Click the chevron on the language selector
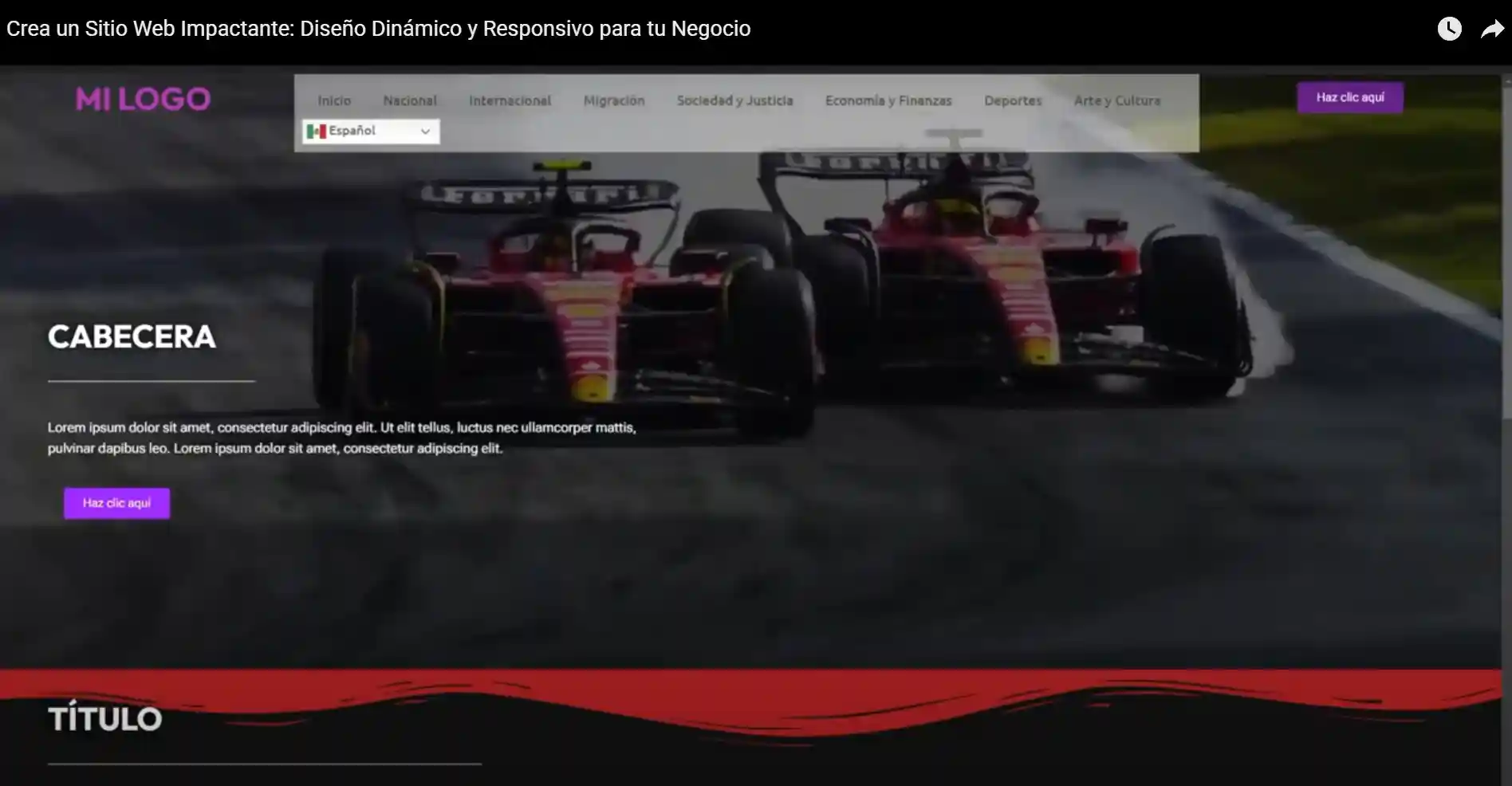1512x786 pixels. pos(425,131)
